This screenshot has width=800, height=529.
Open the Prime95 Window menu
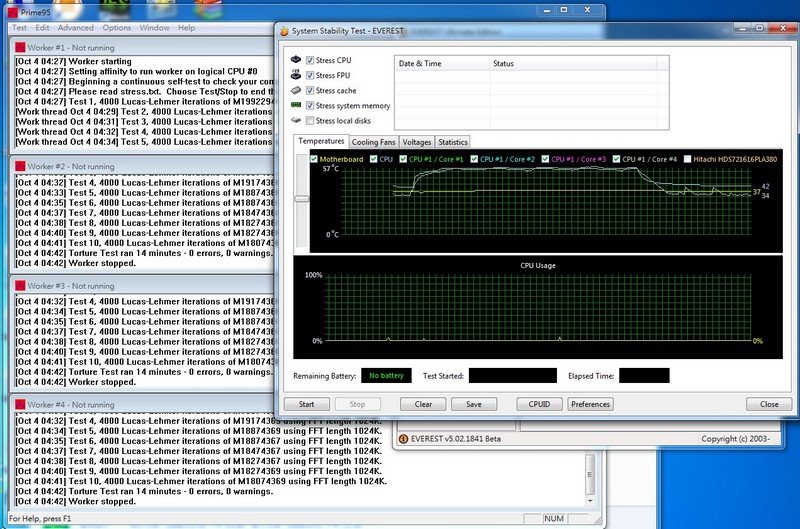coord(155,28)
